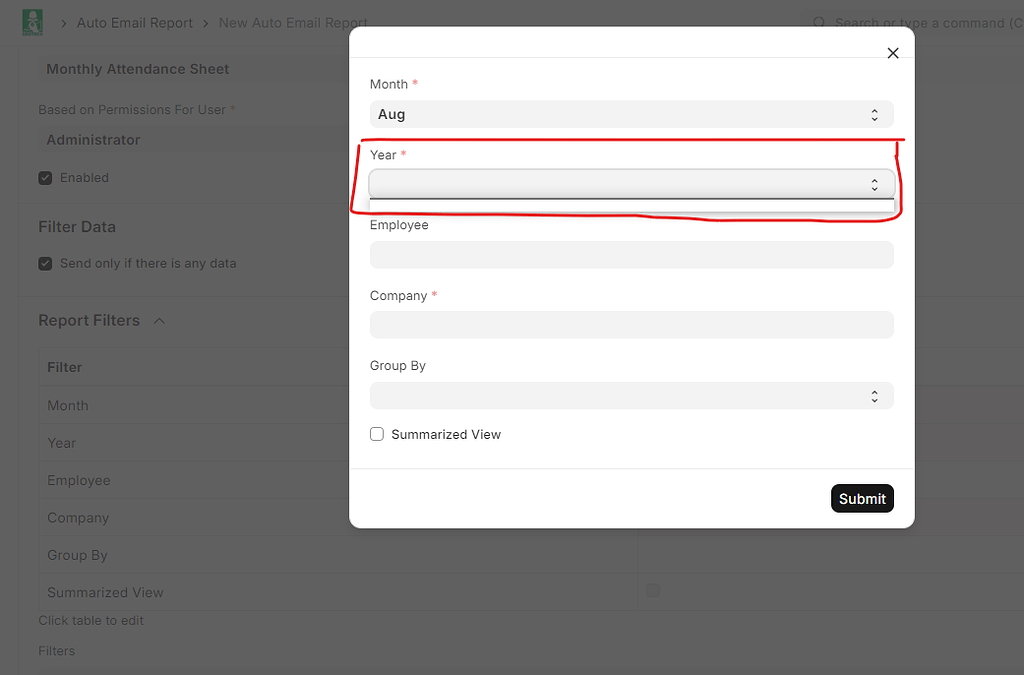Viewport: 1024px width, 675px height.
Task: Click the stepper arrows on the Group By field
Action: pos(874,395)
